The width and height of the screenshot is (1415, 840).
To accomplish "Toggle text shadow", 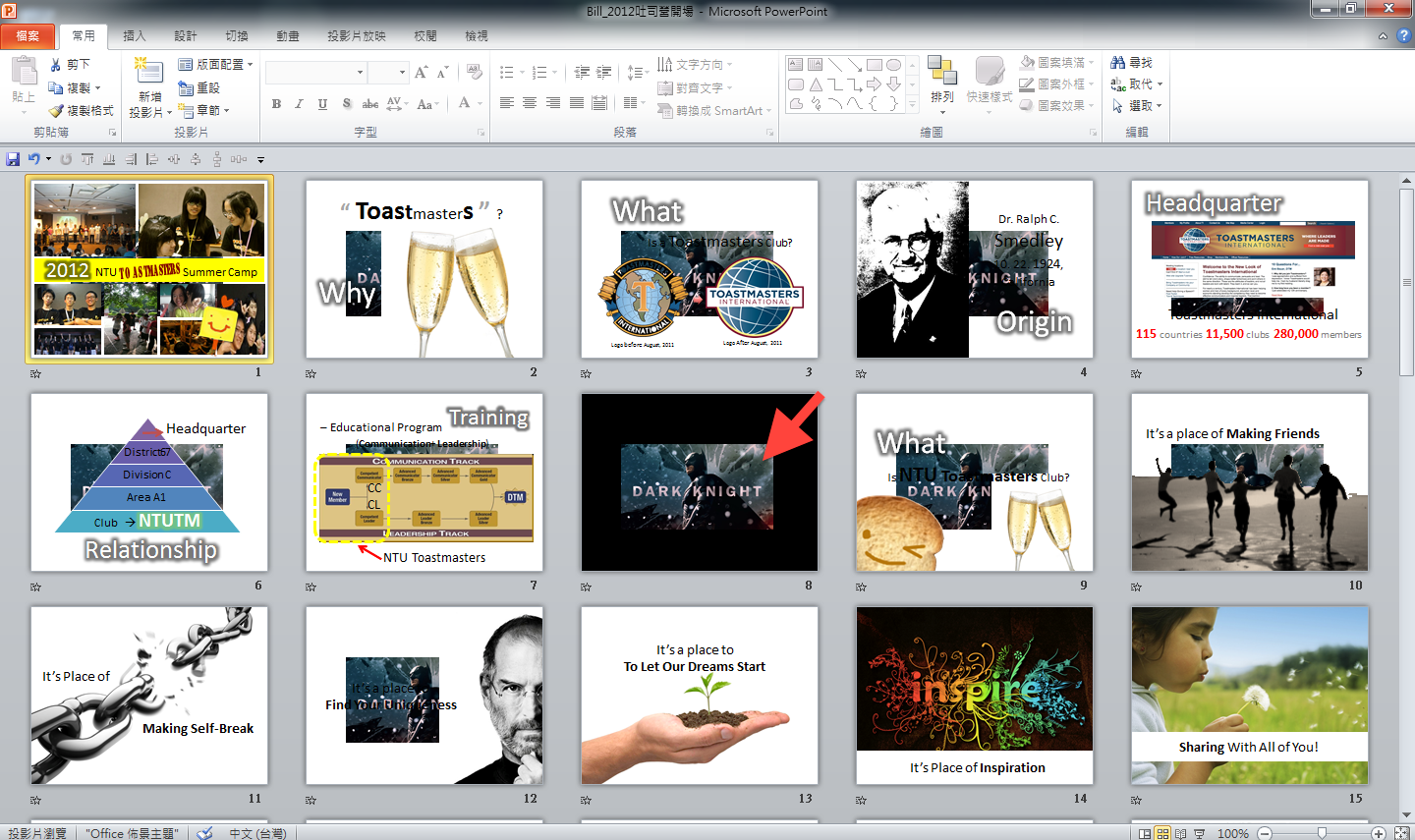I will tap(347, 103).
